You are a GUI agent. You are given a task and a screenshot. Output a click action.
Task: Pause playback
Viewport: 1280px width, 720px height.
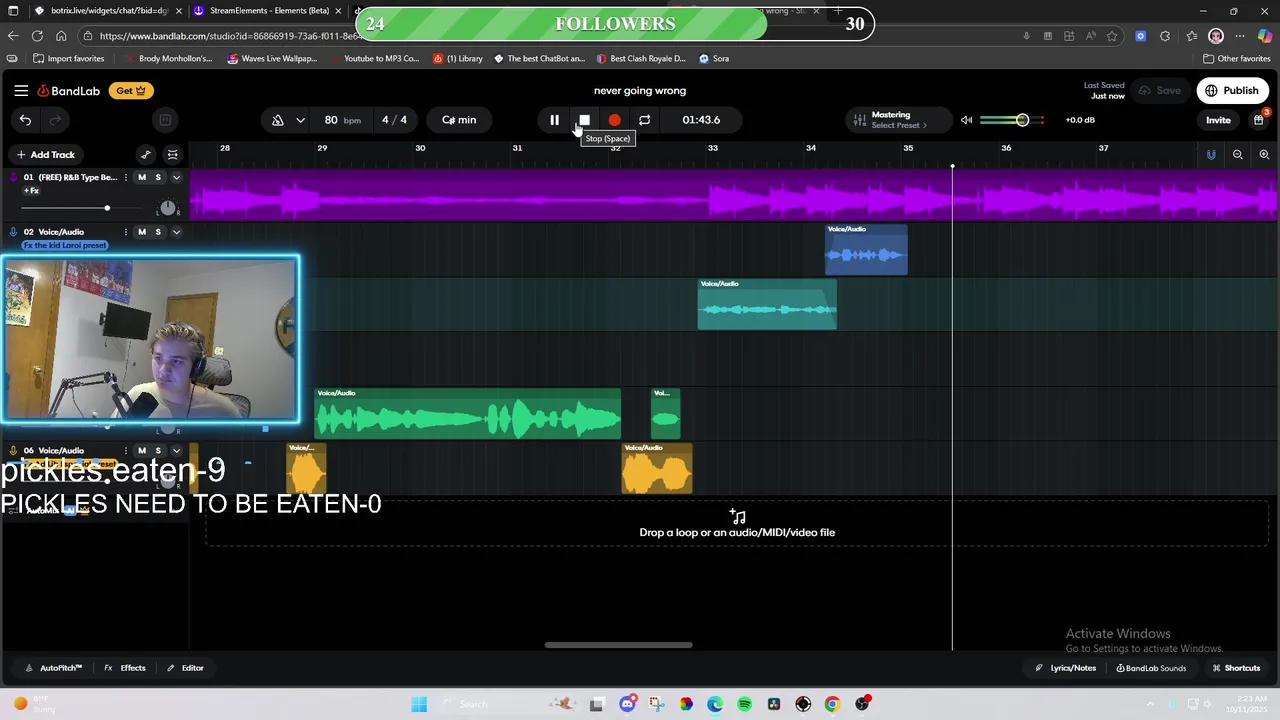(x=554, y=120)
